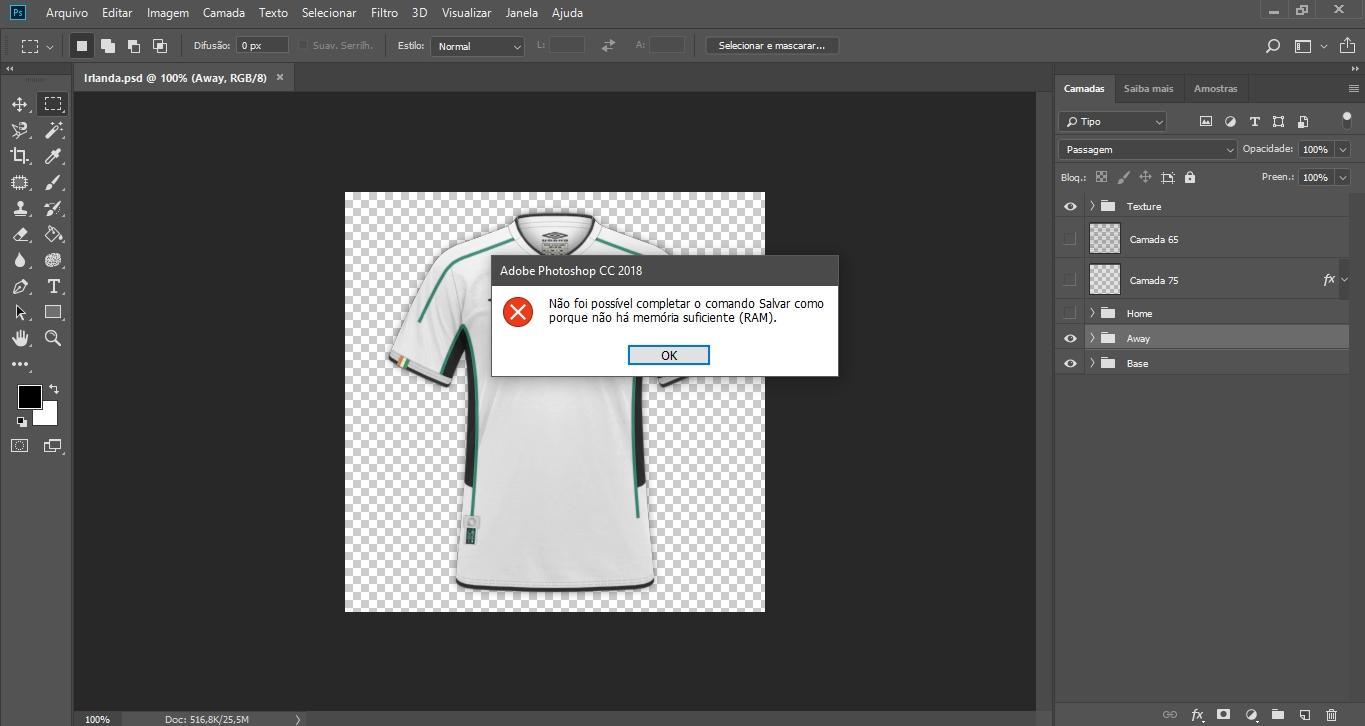Hide the Texture group

tap(1070, 206)
